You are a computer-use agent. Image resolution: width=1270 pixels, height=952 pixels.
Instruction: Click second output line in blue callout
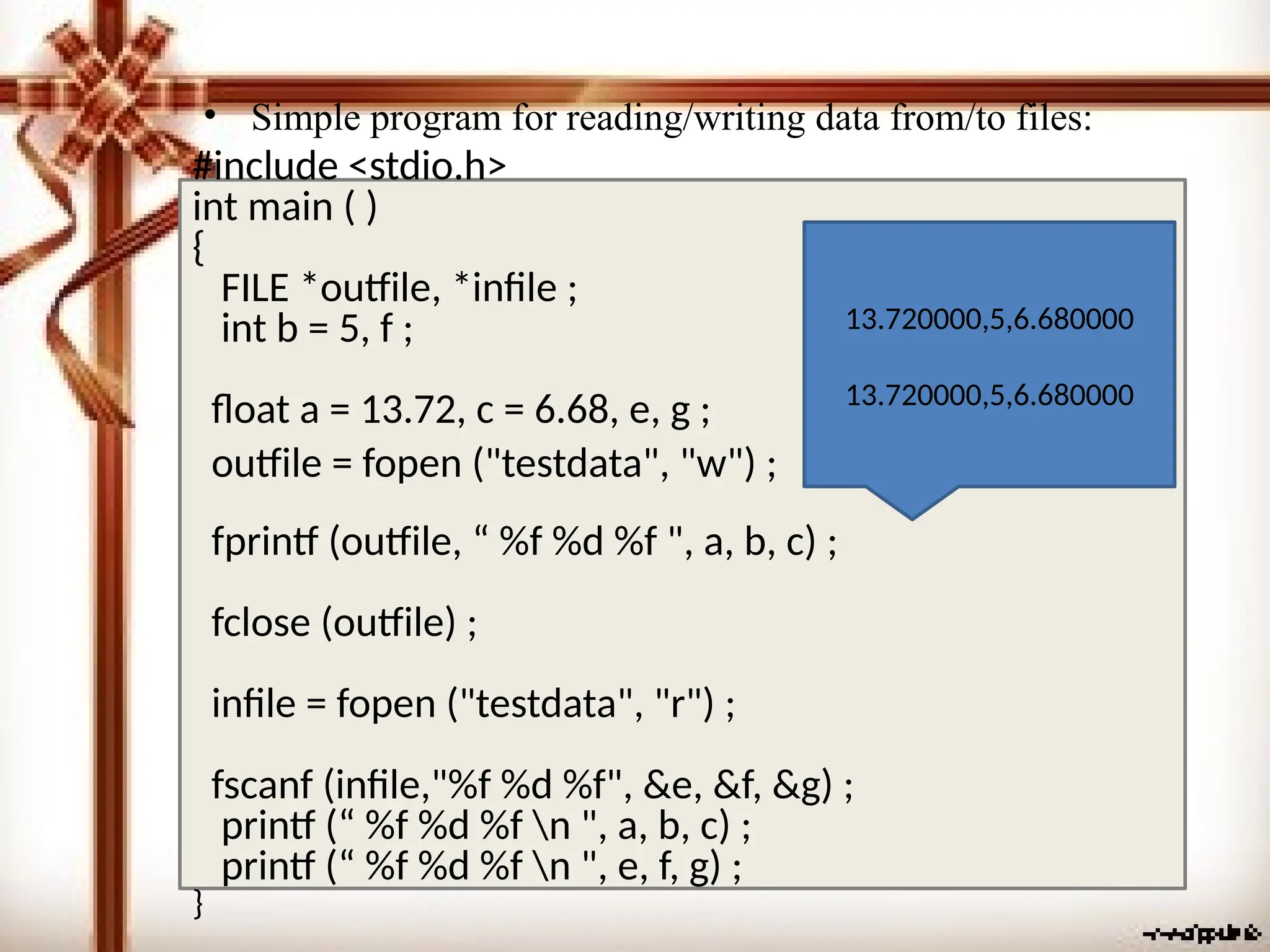990,395
